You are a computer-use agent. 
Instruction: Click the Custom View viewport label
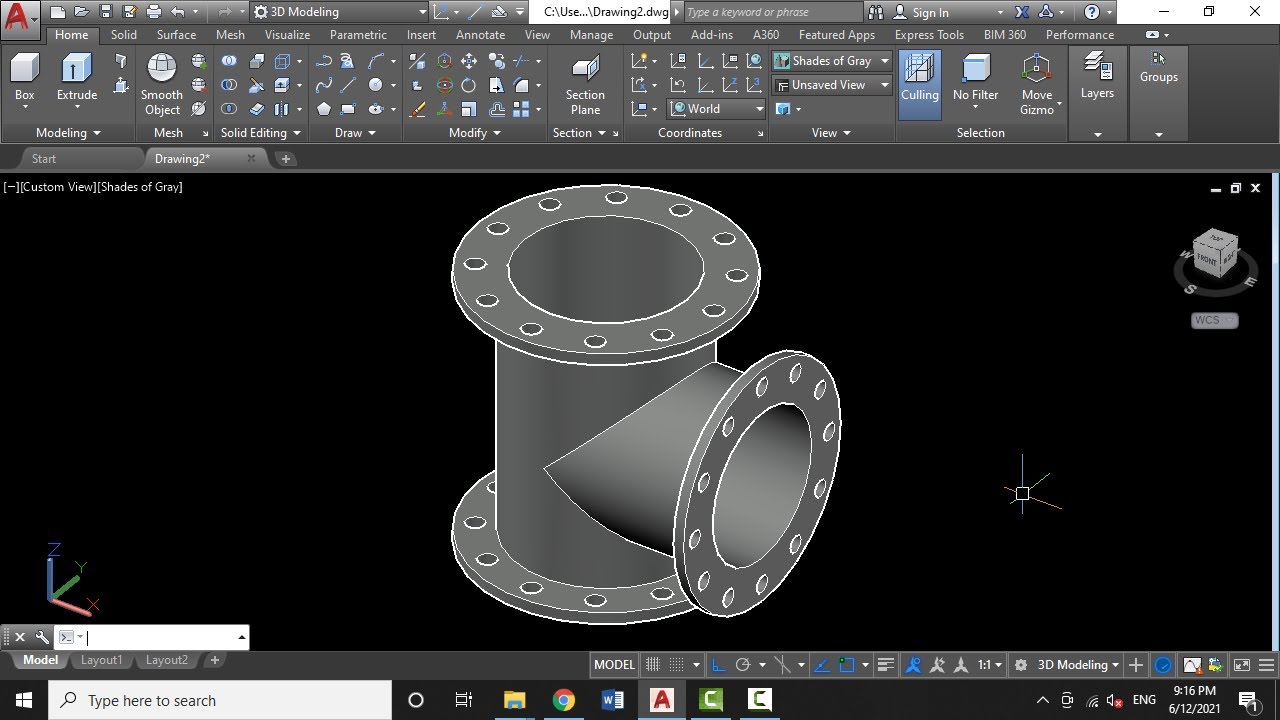point(58,187)
